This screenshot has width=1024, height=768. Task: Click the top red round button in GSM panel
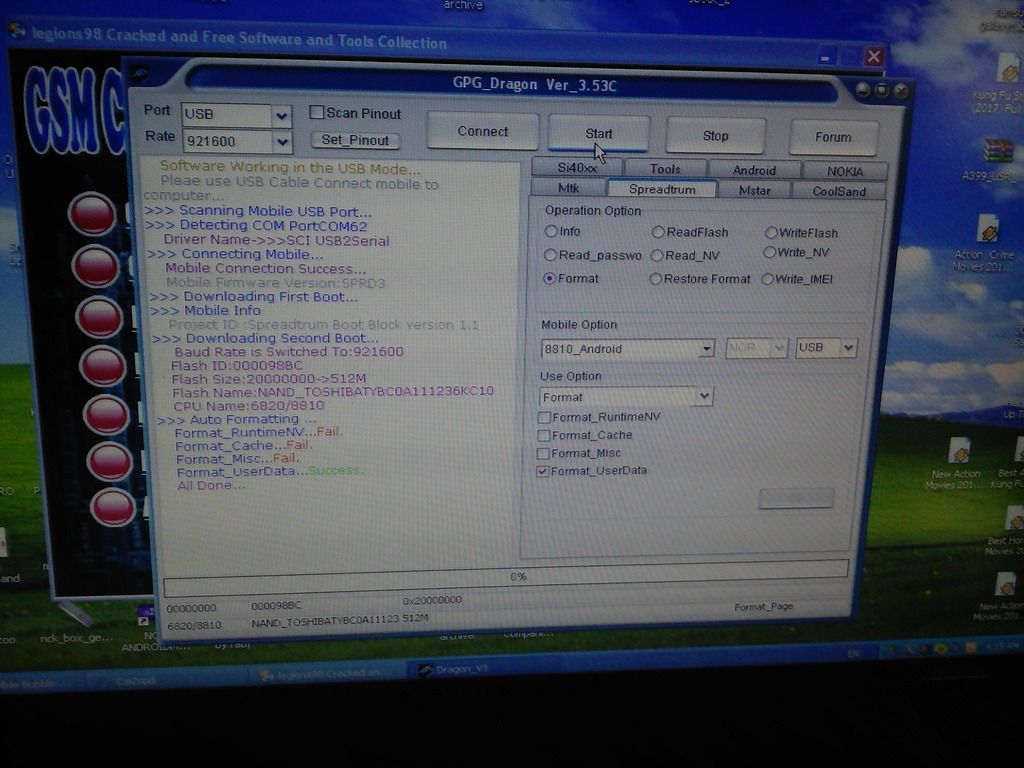[x=92, y=214]
